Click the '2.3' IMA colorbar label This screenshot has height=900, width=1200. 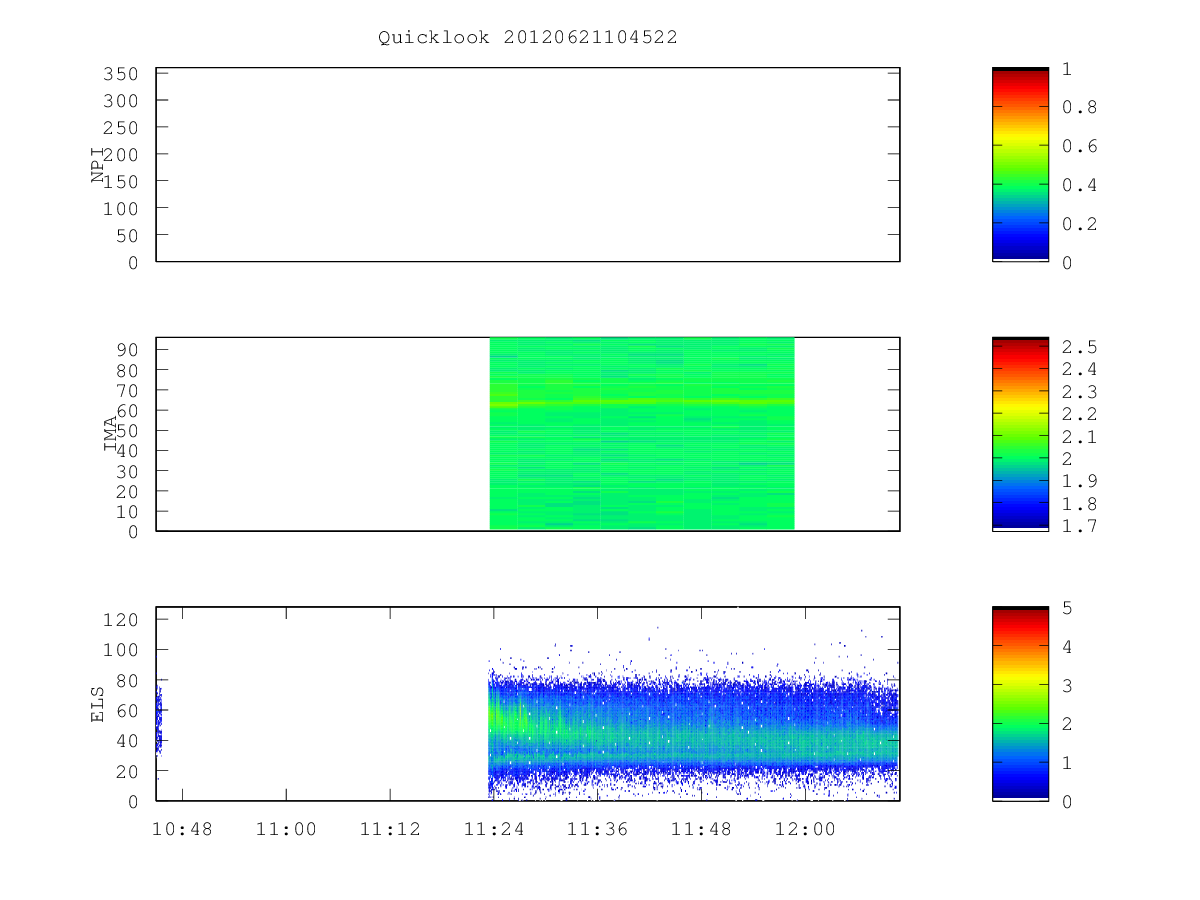tap(1079, 392)
